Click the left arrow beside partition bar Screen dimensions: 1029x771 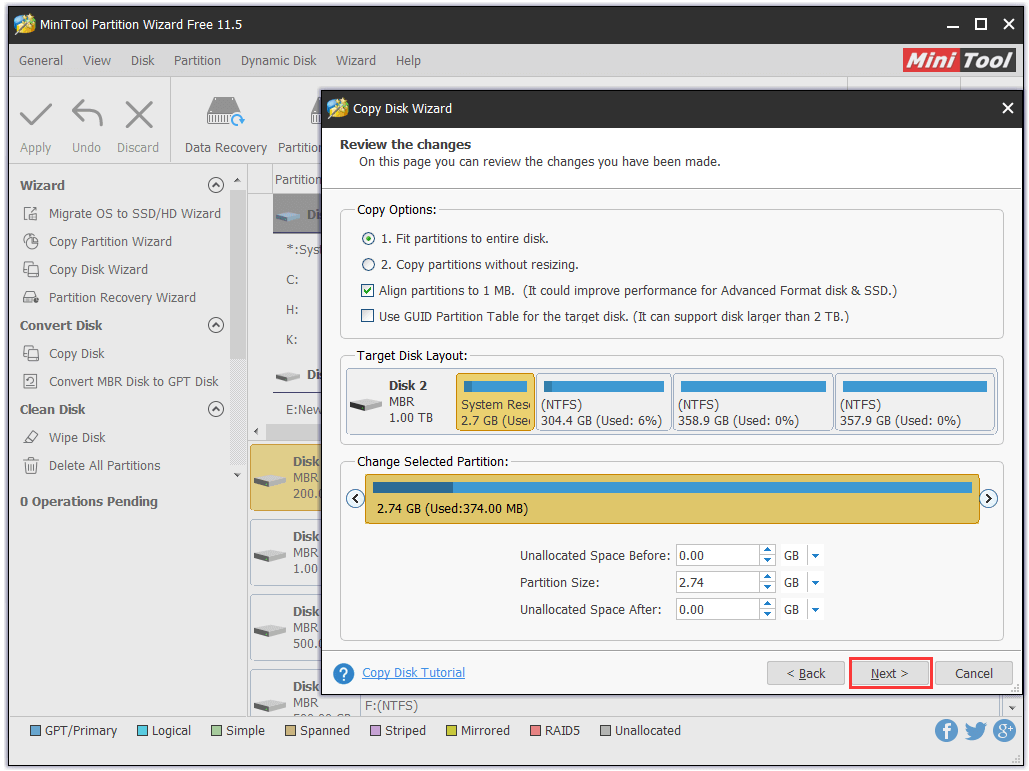tap(355, 499)
